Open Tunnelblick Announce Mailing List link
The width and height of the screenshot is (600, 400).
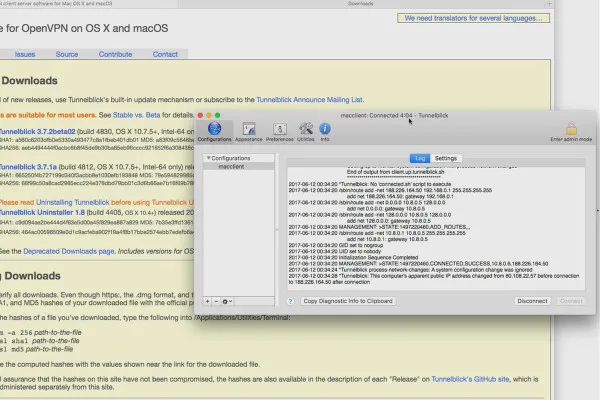tap(309, 100)
